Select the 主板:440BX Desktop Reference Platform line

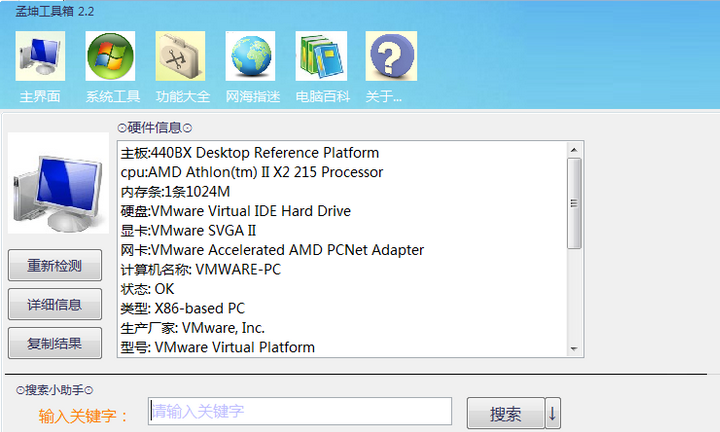(250, 152)
